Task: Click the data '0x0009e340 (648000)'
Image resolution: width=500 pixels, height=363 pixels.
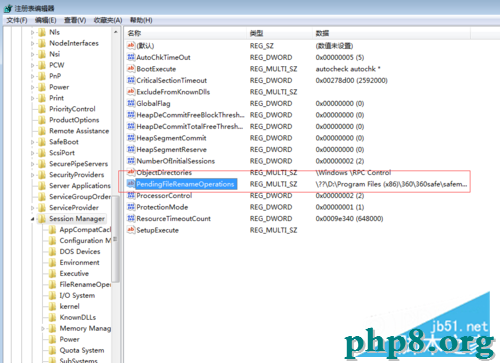Action: [349, 218]
